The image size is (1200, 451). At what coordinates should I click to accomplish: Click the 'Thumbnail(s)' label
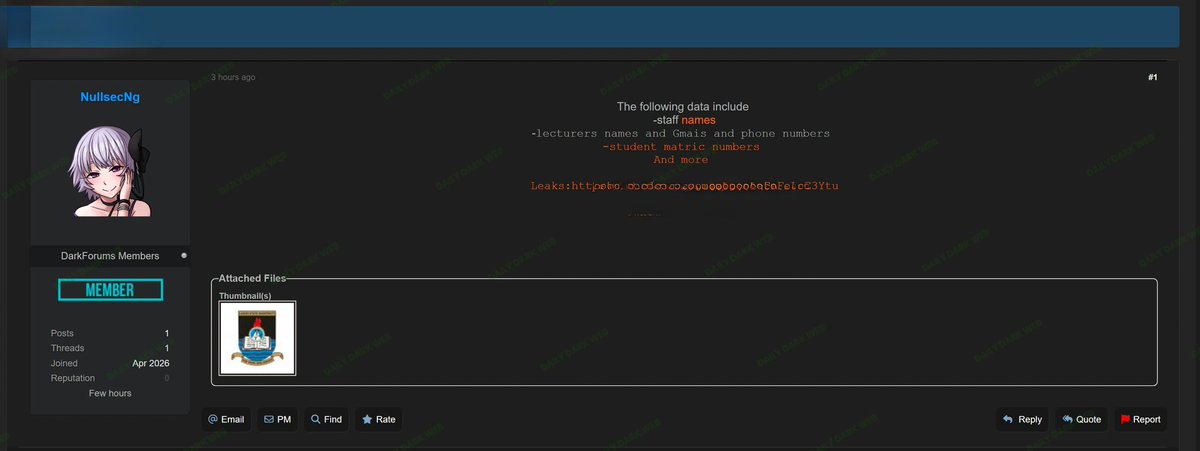tap(245, 296)
